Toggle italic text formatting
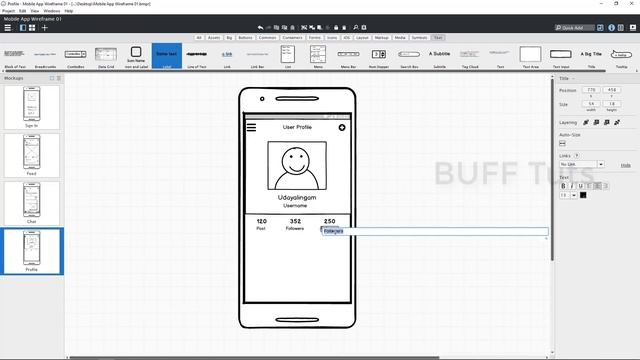The height and width of the screenshot is (360, 640). coord(572,186)
